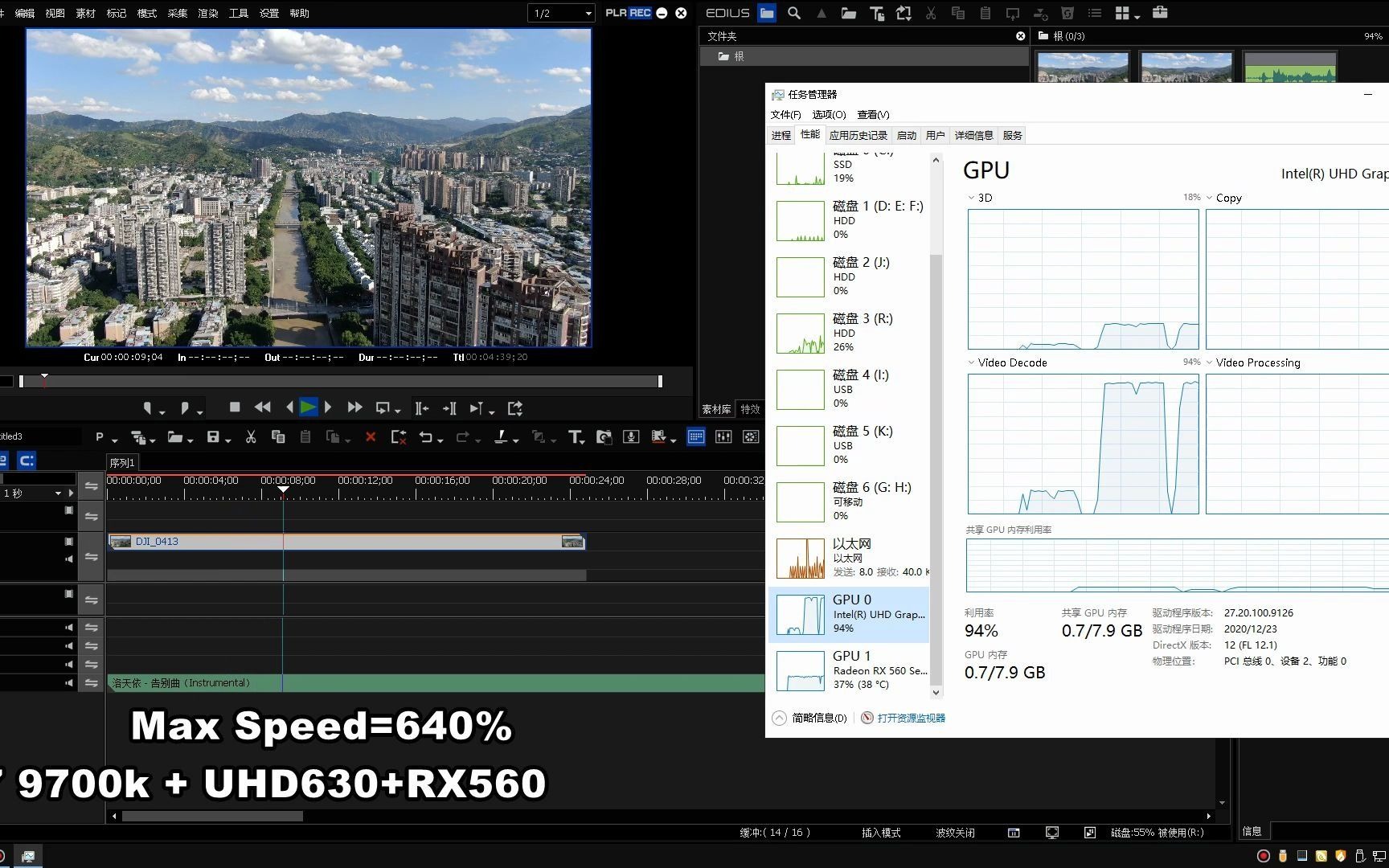The height and width of the screenshot is (868, 1389).
Task: Open the Open project dropdown arrow
Action: click(x=191, y=440)
